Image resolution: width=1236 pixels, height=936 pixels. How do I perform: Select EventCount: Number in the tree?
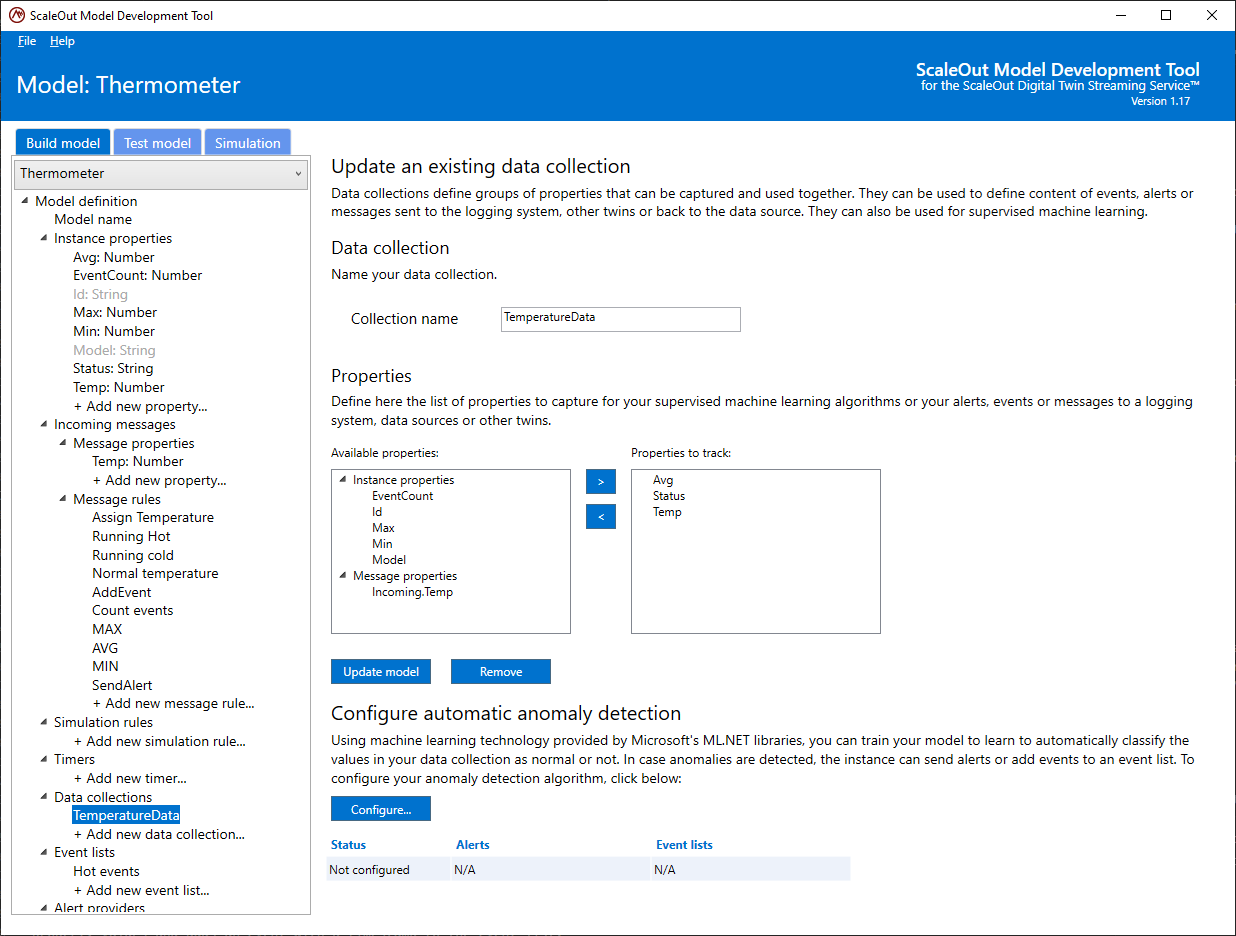(138, 275)
